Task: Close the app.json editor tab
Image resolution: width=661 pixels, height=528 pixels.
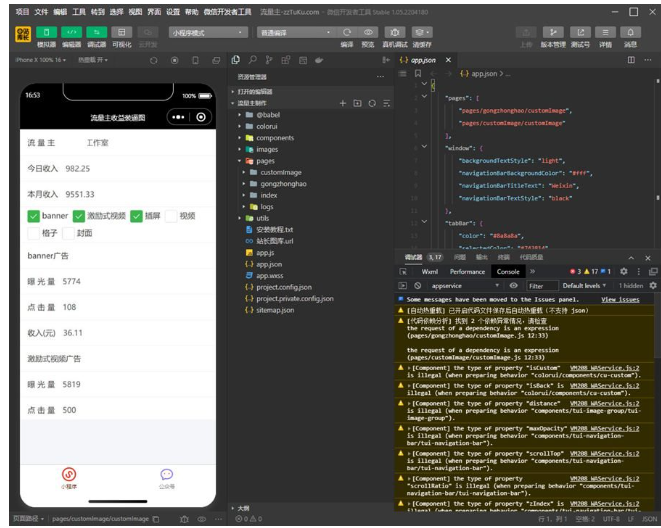Action: (x=449, y=60)
